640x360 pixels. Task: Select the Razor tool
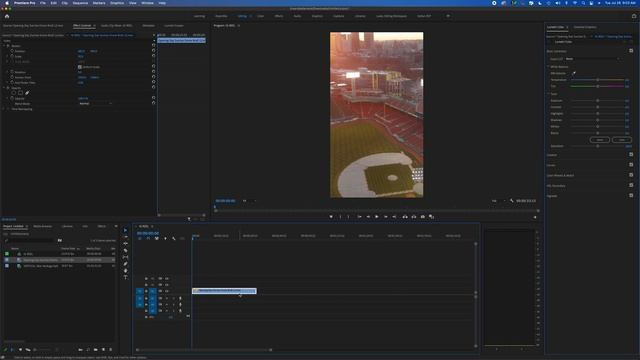(125, 251)
